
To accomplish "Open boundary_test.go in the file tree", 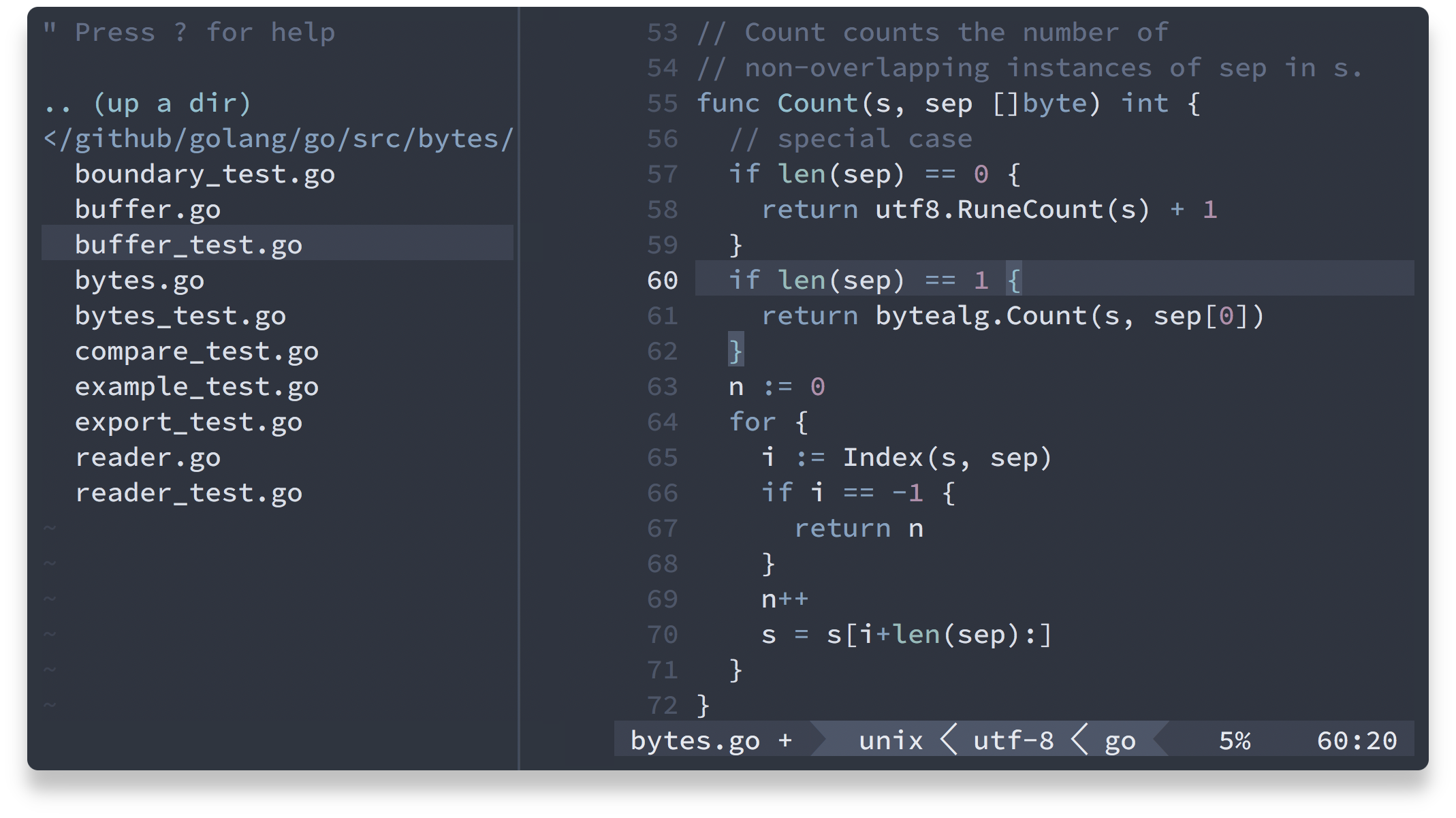I will (204, 174).
